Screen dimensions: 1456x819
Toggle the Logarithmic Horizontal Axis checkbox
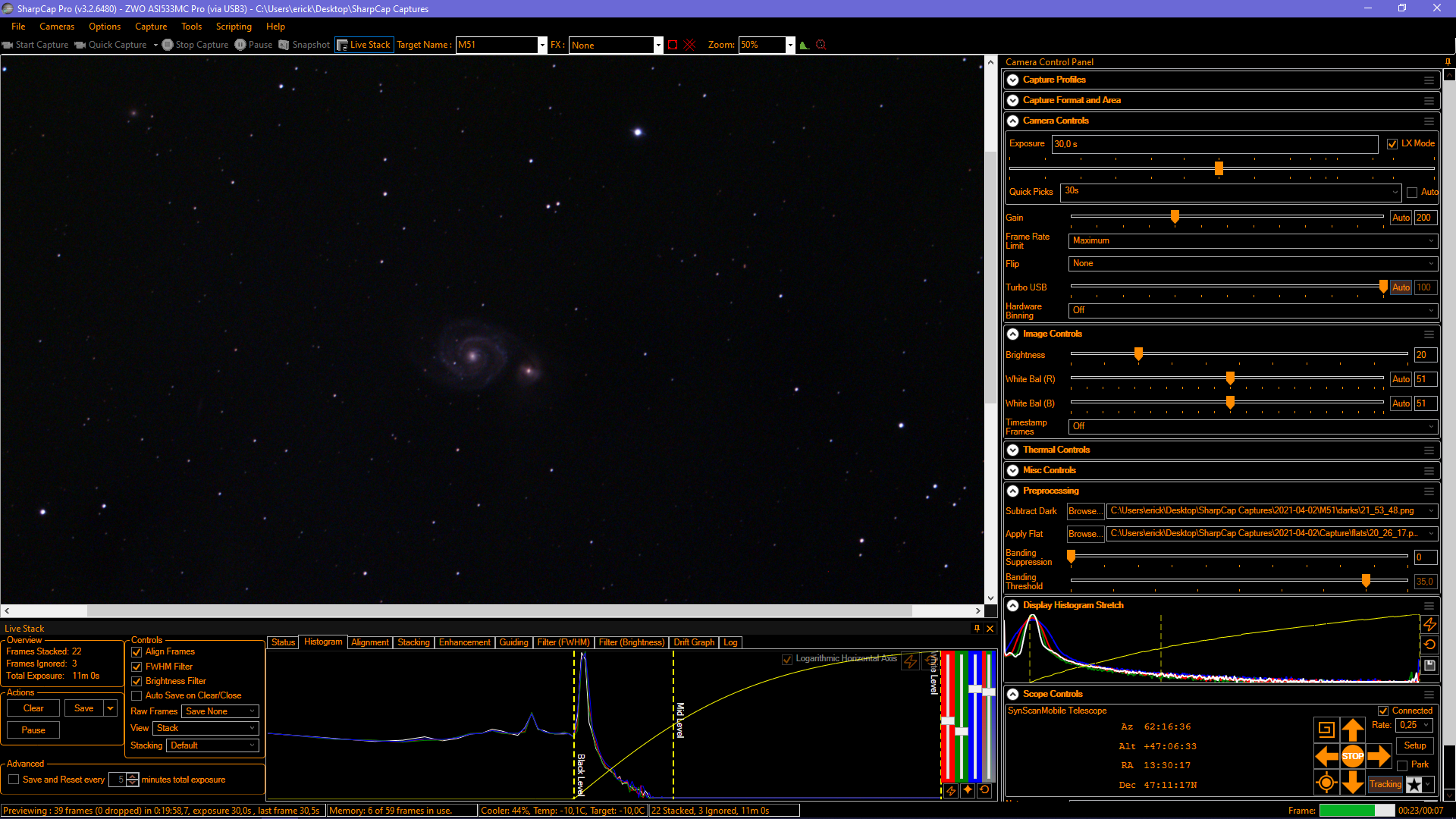pyautogui.click(x=787, y=659)
